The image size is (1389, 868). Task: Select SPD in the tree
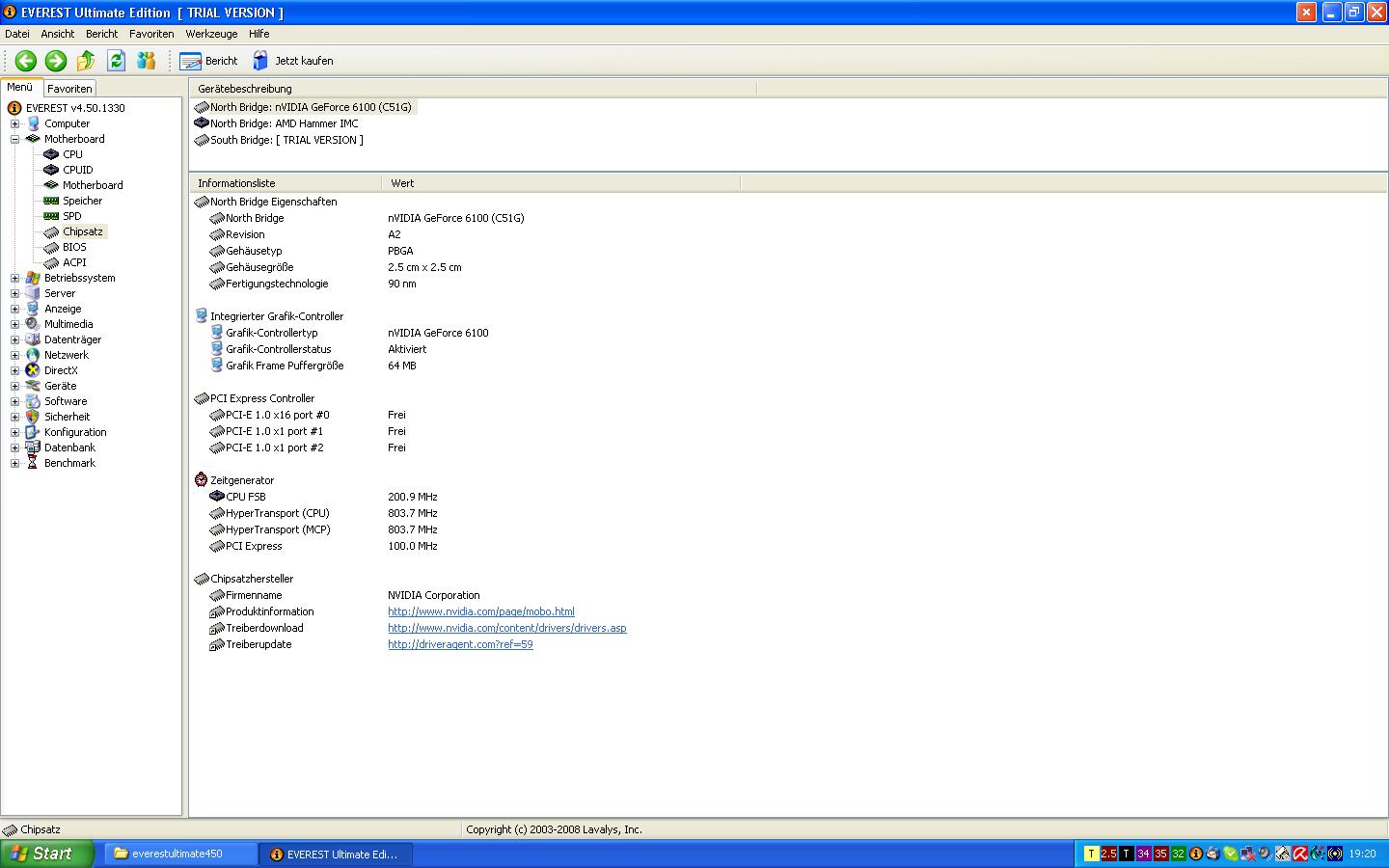point(72,216)
